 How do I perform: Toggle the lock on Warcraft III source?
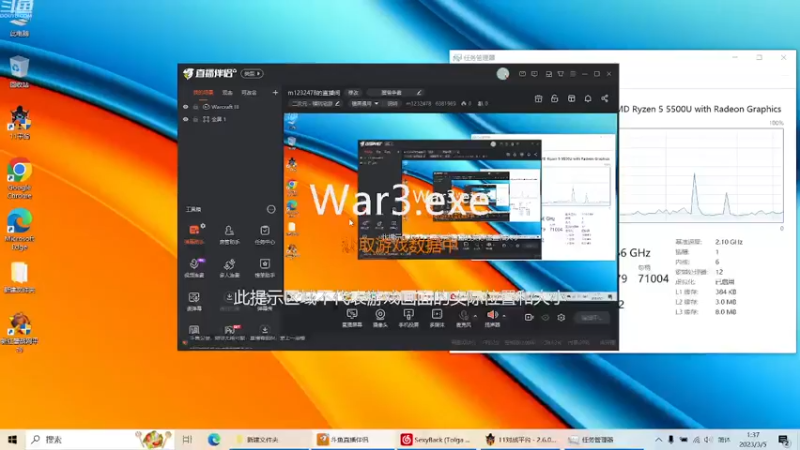195,107
